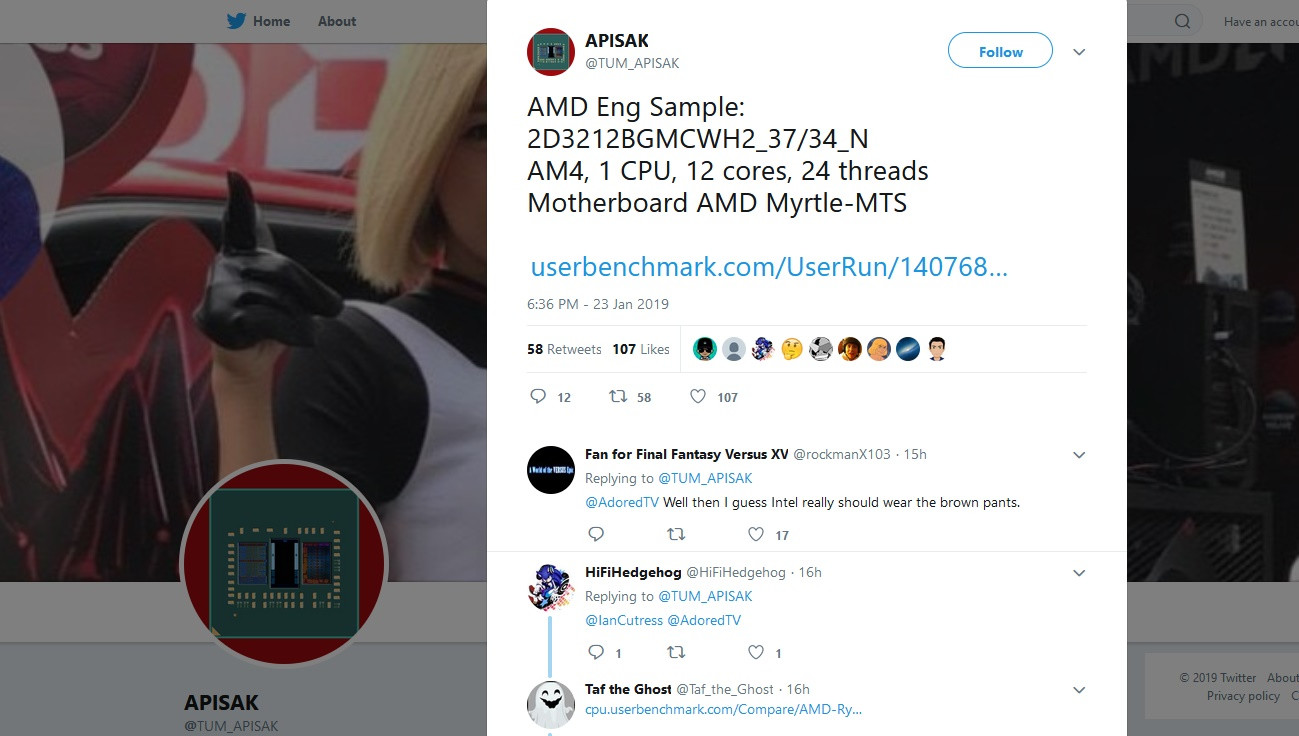
Task: Like the rockmanX103 reply with 17 likes
Action: coord(756,534)
